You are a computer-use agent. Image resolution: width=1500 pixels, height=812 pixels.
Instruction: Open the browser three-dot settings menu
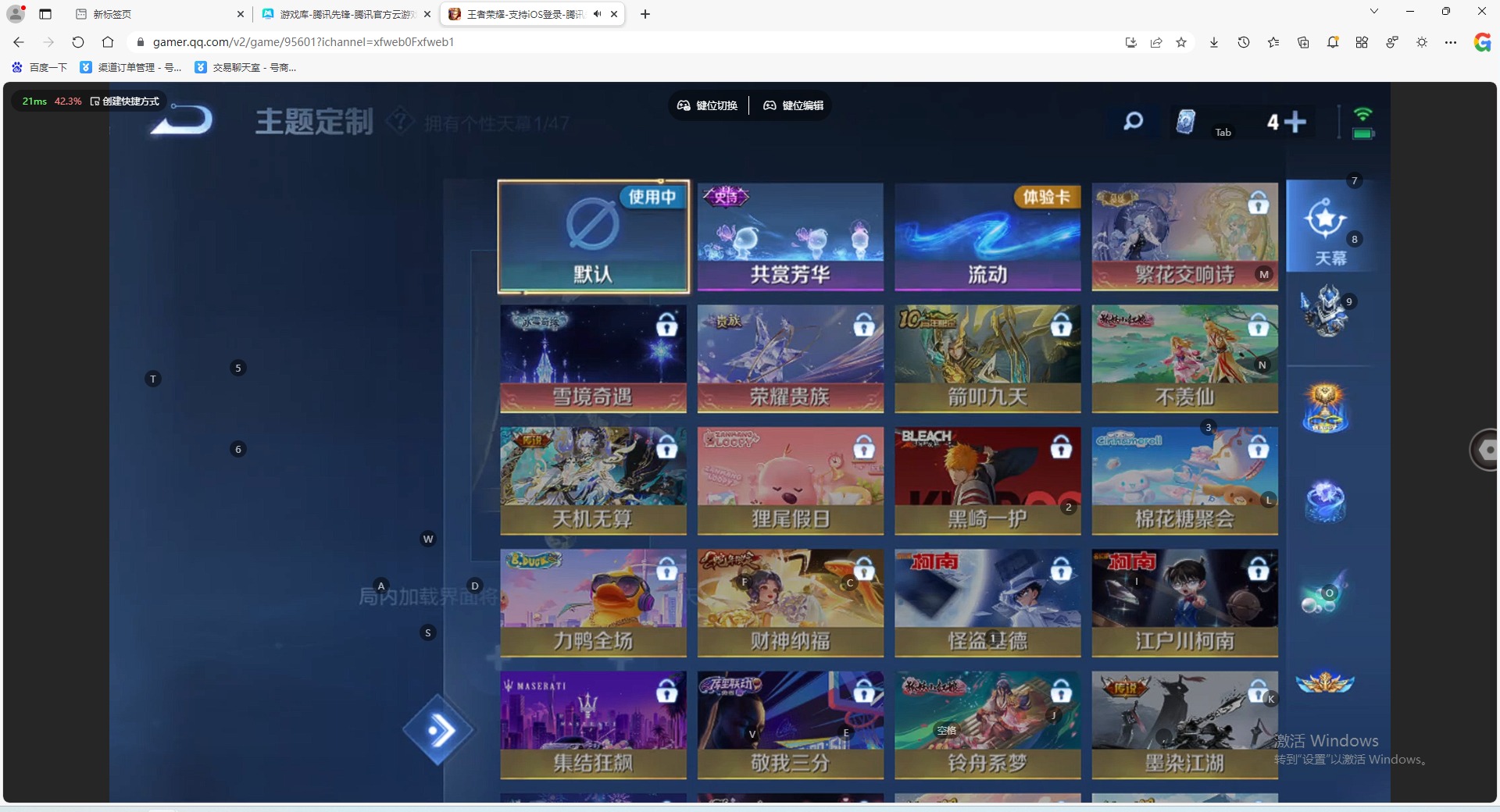(1452, 42)
